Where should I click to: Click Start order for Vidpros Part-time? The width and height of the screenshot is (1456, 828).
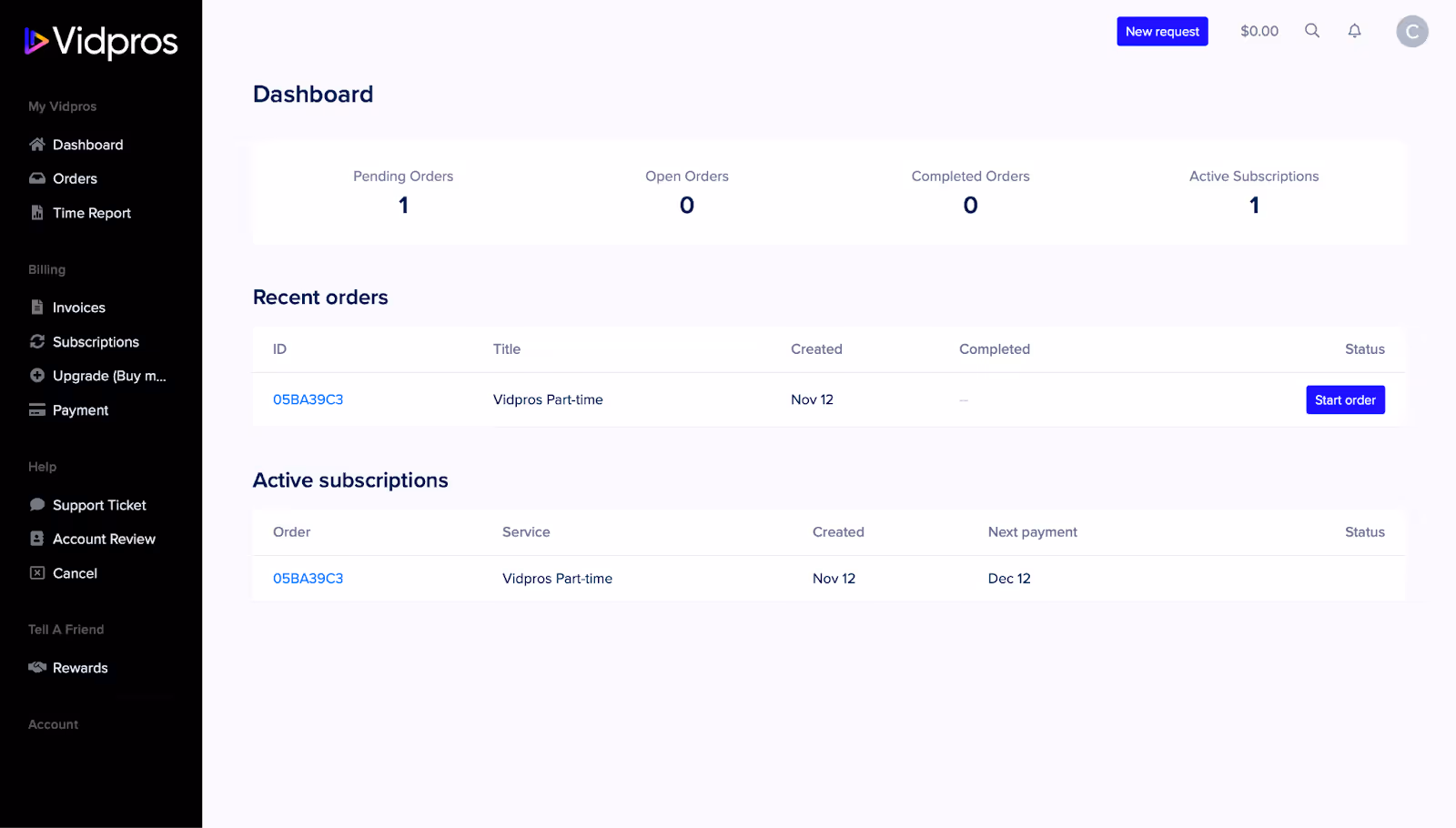coord(1345,399)
